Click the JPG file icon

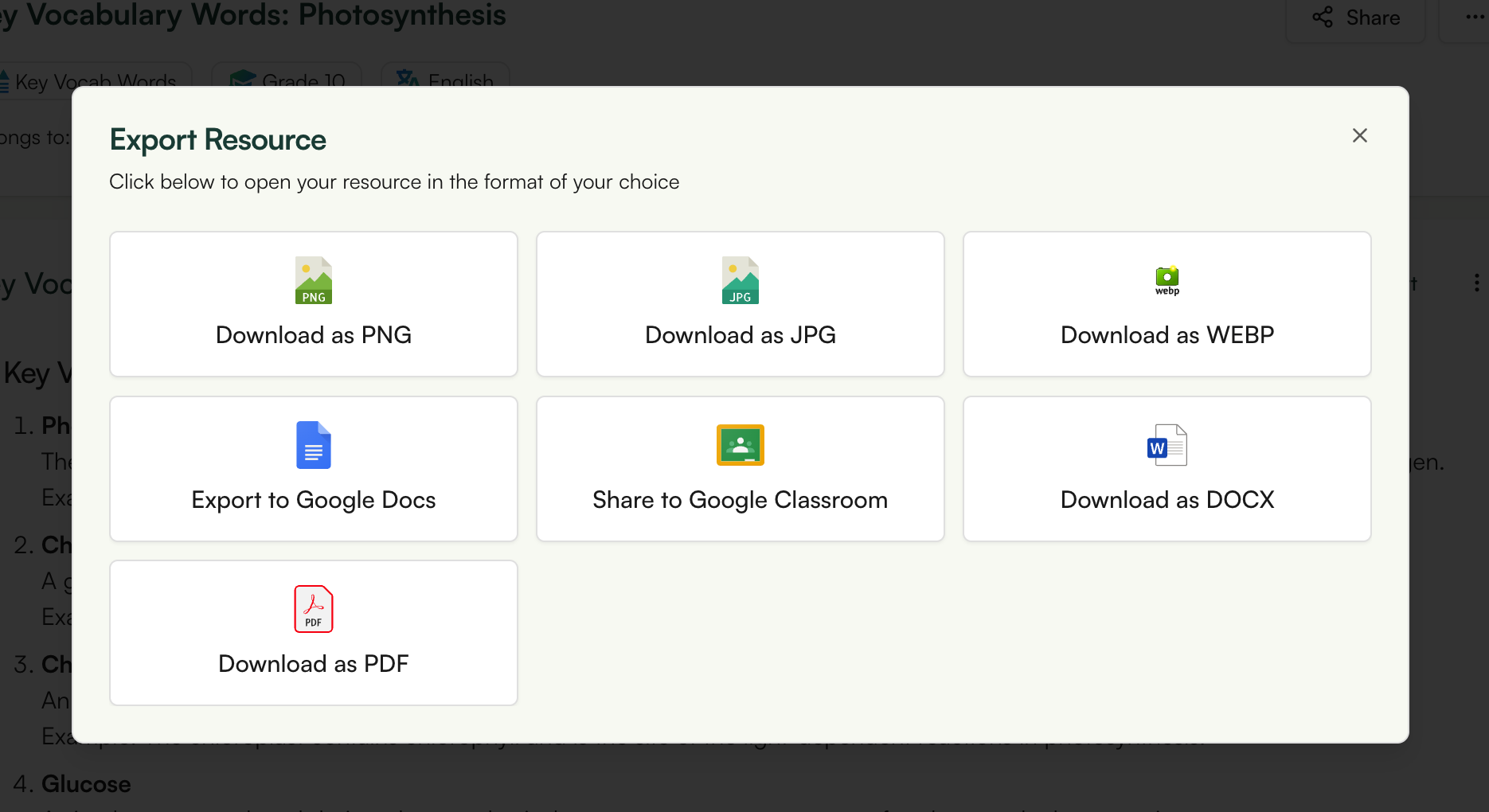click(x=741, y=280)
